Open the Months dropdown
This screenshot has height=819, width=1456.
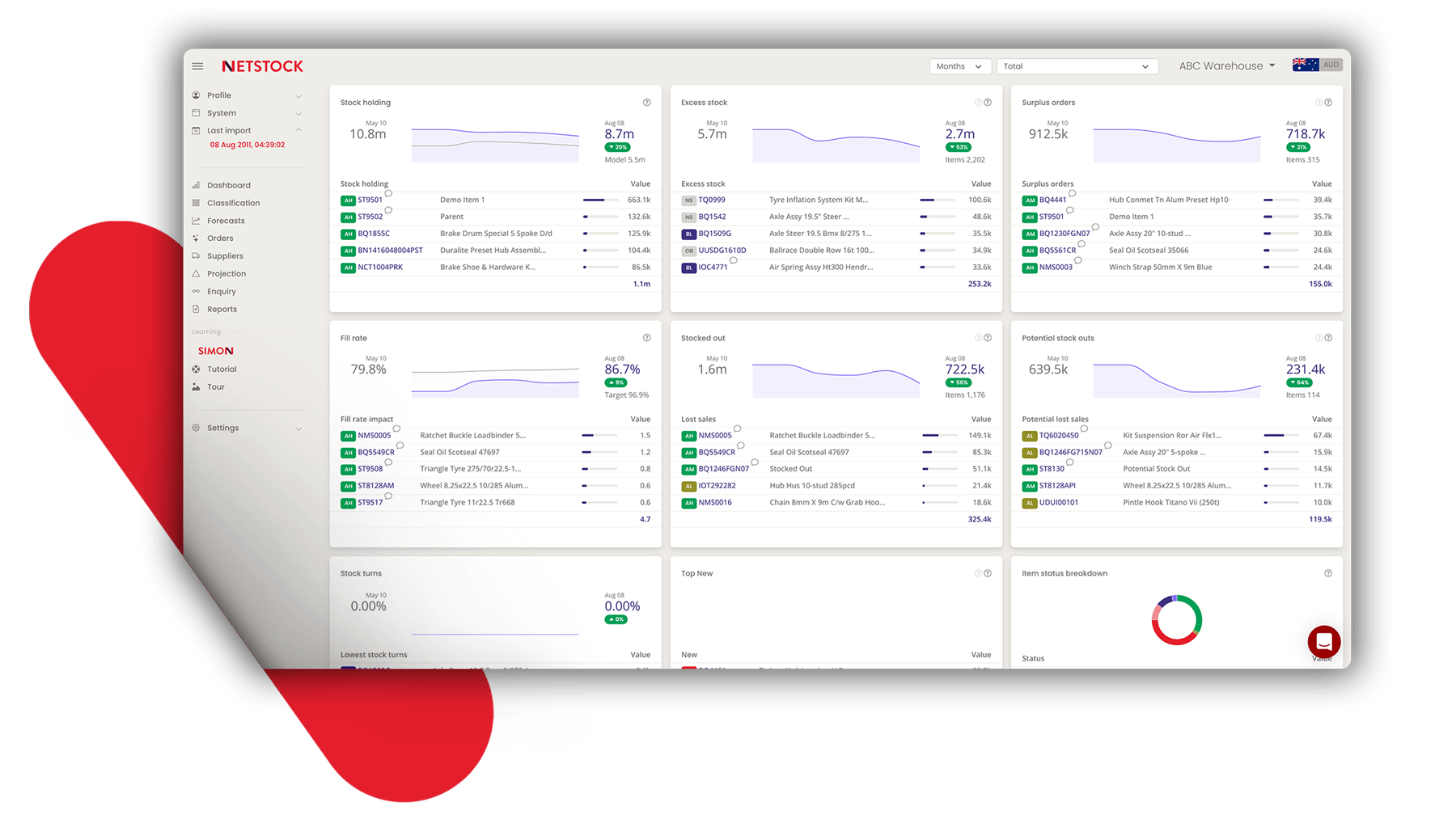coord(959,65)
